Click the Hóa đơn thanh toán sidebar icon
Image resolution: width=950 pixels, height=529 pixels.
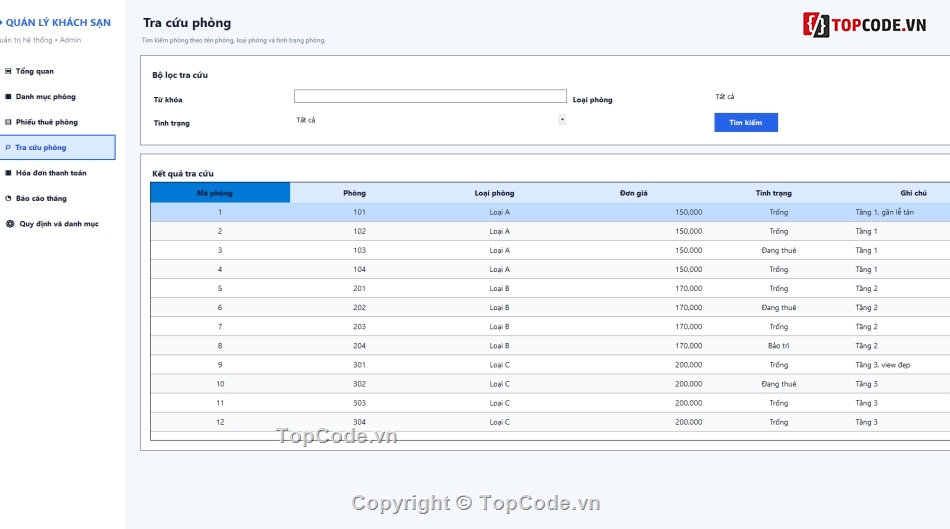[x=8, y=173]
